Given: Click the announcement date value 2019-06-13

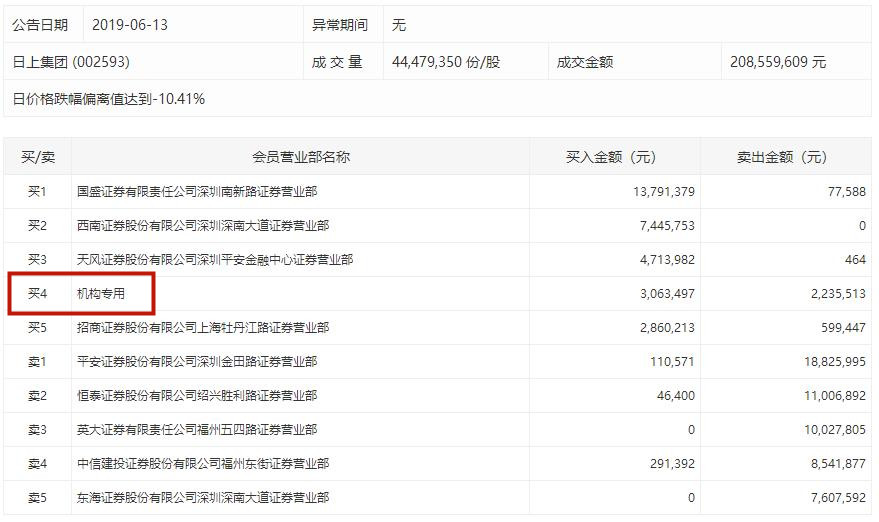Looking at the screenshot, I should pyautogui.click(x=129, y=25).
